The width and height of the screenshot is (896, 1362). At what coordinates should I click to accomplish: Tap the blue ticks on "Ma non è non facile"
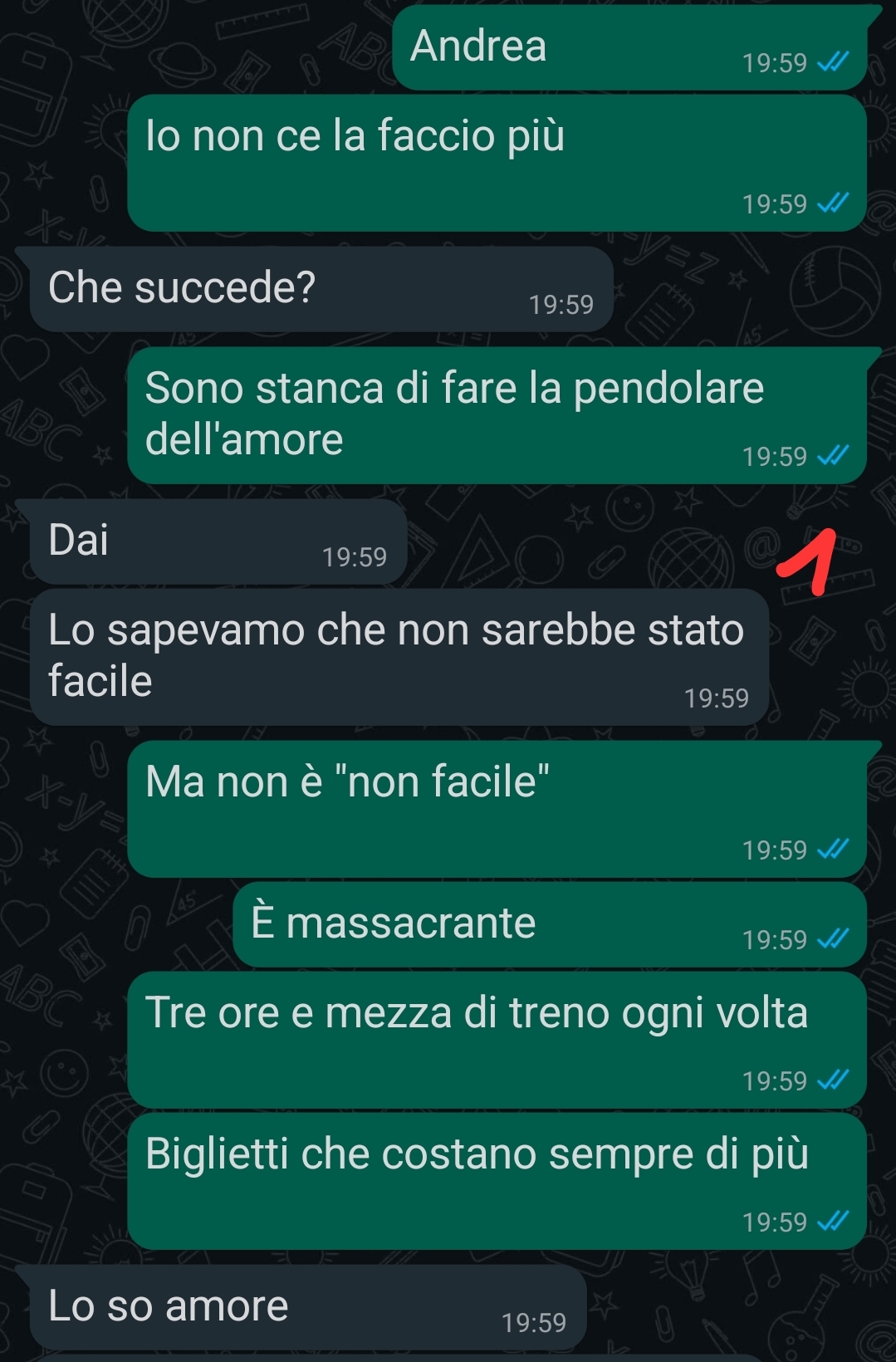[833, 850]
